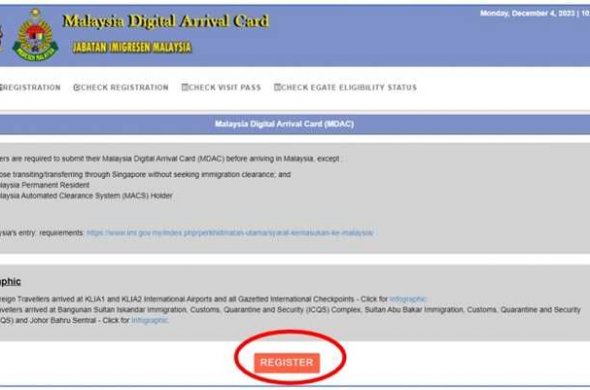Image resolution: width=590 pixels, height=390 pixels.
Task: Click the Check Visit Pass icon
Action: point(185,87)
